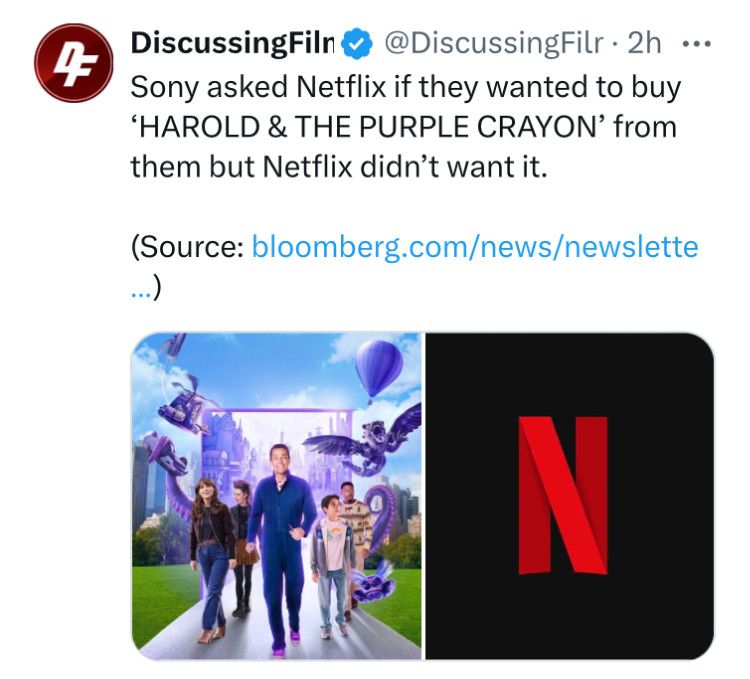Click the blue verified checkmark badge

pyautogui.click(x=357, y=44)
